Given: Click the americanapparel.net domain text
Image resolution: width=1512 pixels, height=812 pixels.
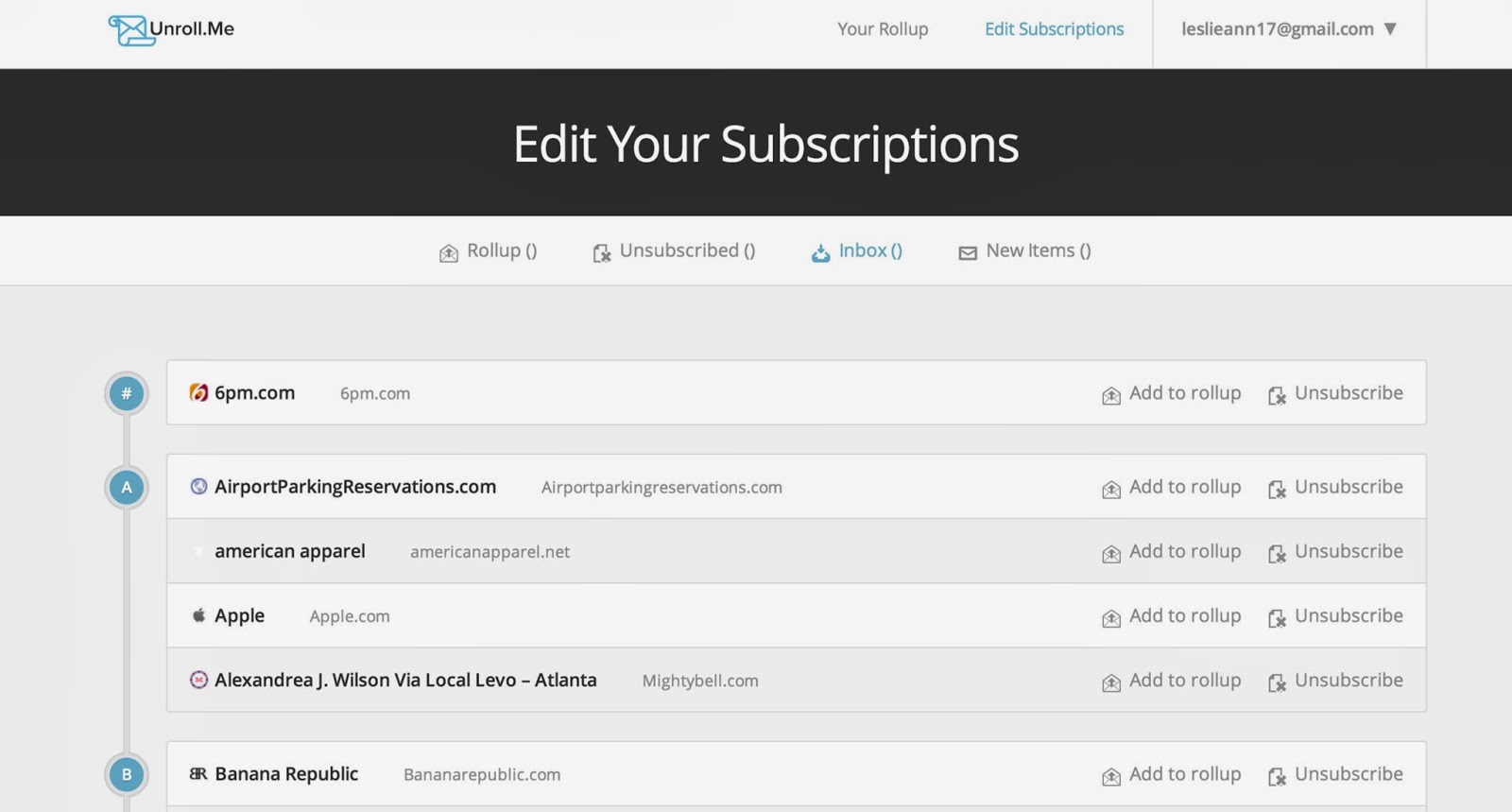Looking at the screenshot, I should (x=490, y=552).
